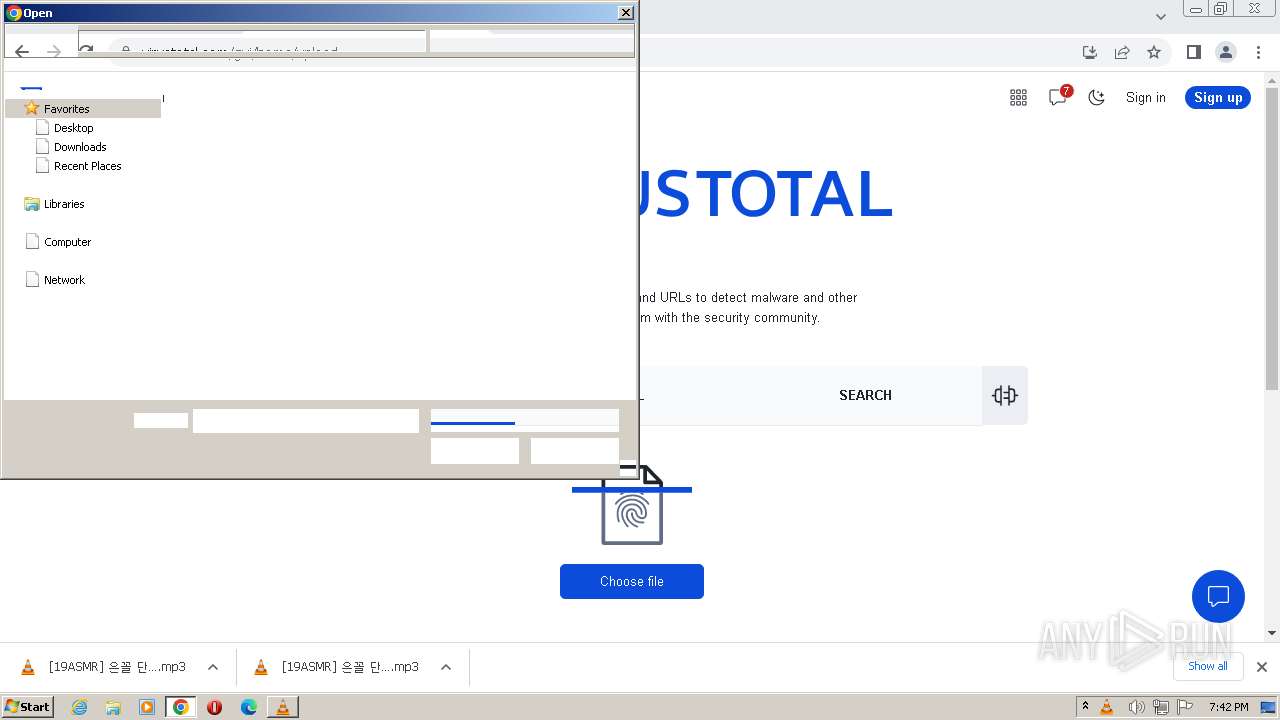Click the 7:42 PM clock
Screen dimensions: 1280x720
[x=1228, y=707]
